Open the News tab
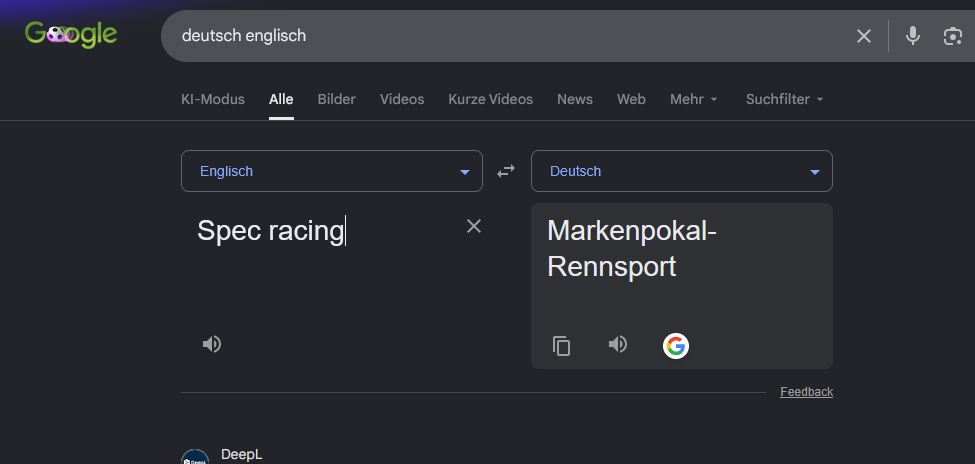Viewport: 975px width, 464px height. [575, 100]
